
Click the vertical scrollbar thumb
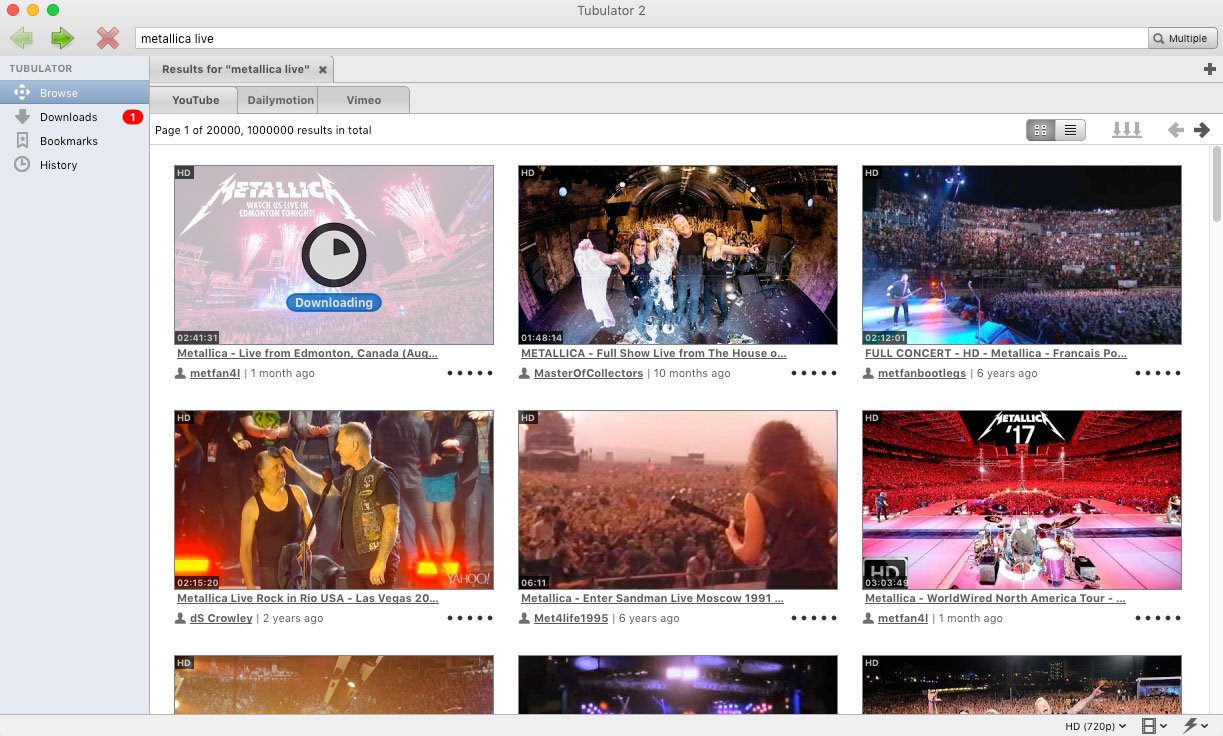click(1216, 185)
